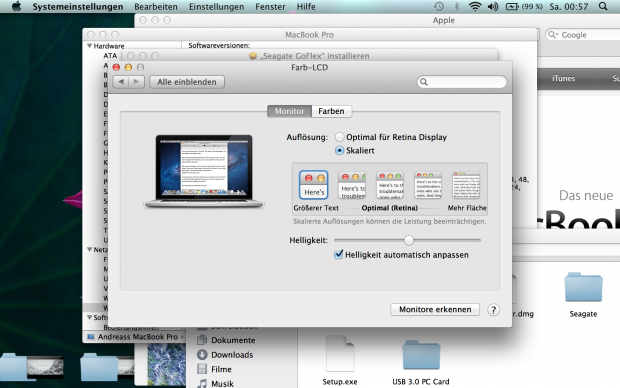Click the Bluetooth icon in menu bar
Viewport: 620px width, 388px height.
tap(457, 6)
